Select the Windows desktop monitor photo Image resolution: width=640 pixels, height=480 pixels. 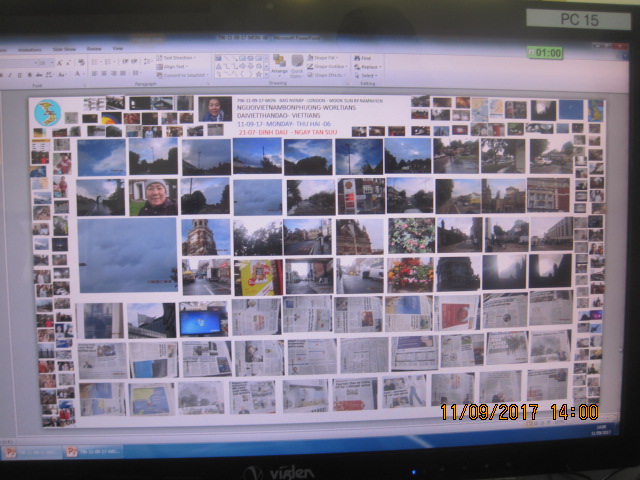pos(203,319)
